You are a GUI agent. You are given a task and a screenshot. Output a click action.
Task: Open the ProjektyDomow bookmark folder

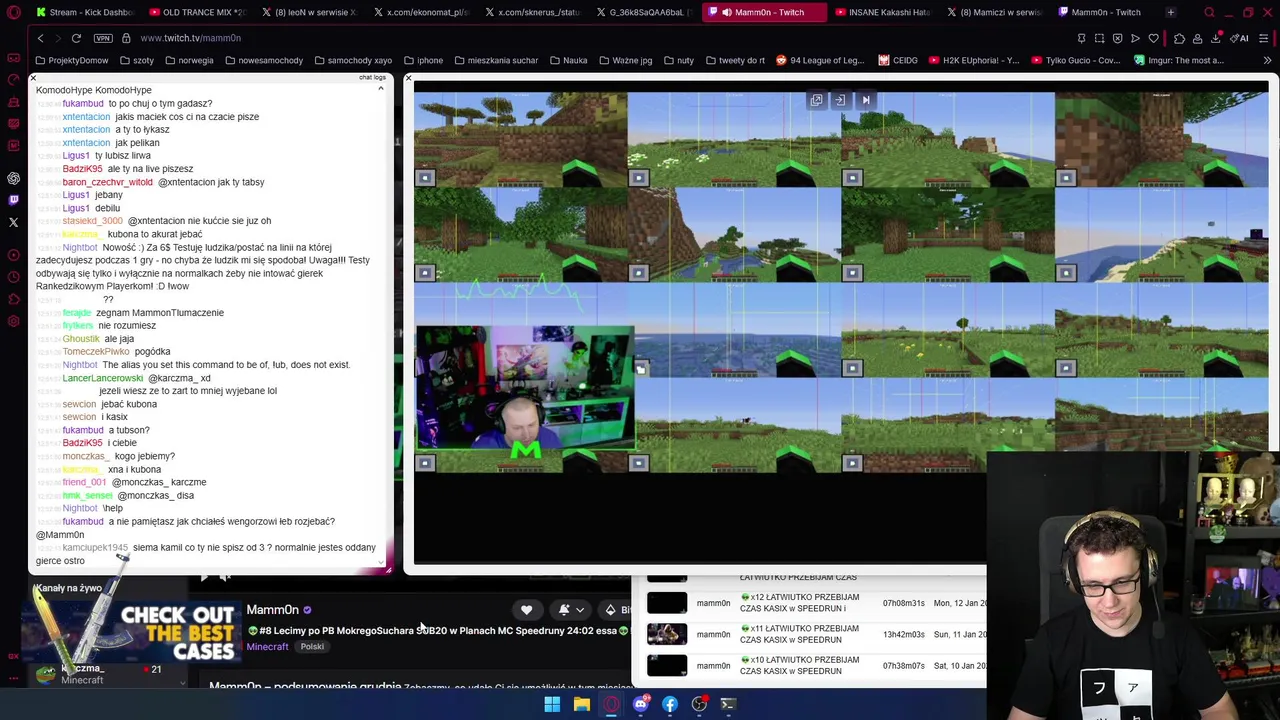point(71,60)
